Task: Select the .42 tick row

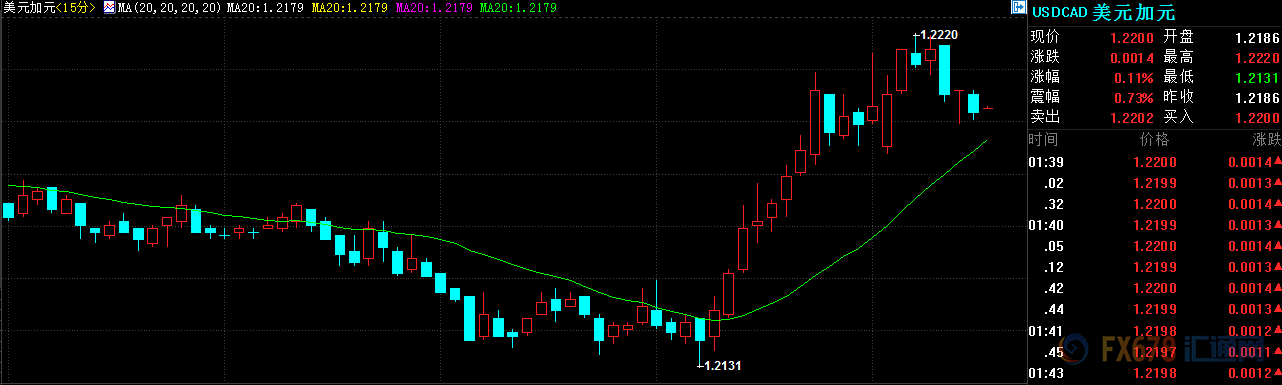Action: (1155, 288)
